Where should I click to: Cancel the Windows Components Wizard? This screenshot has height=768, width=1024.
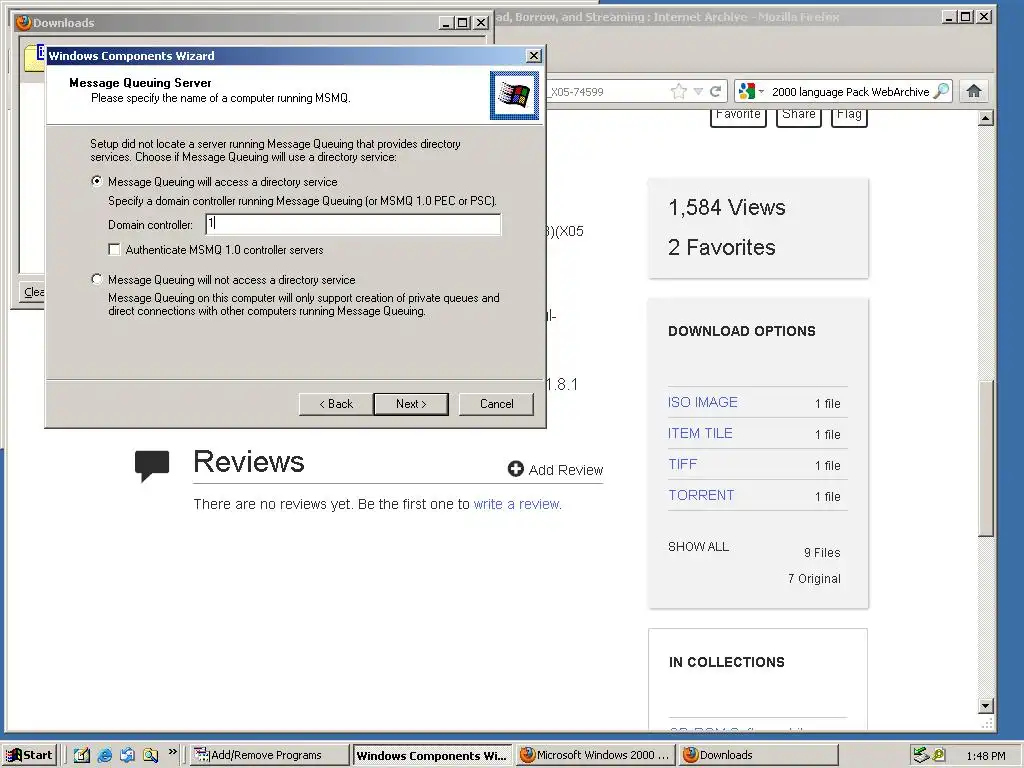pyautogui.click(x=496, y=404)
